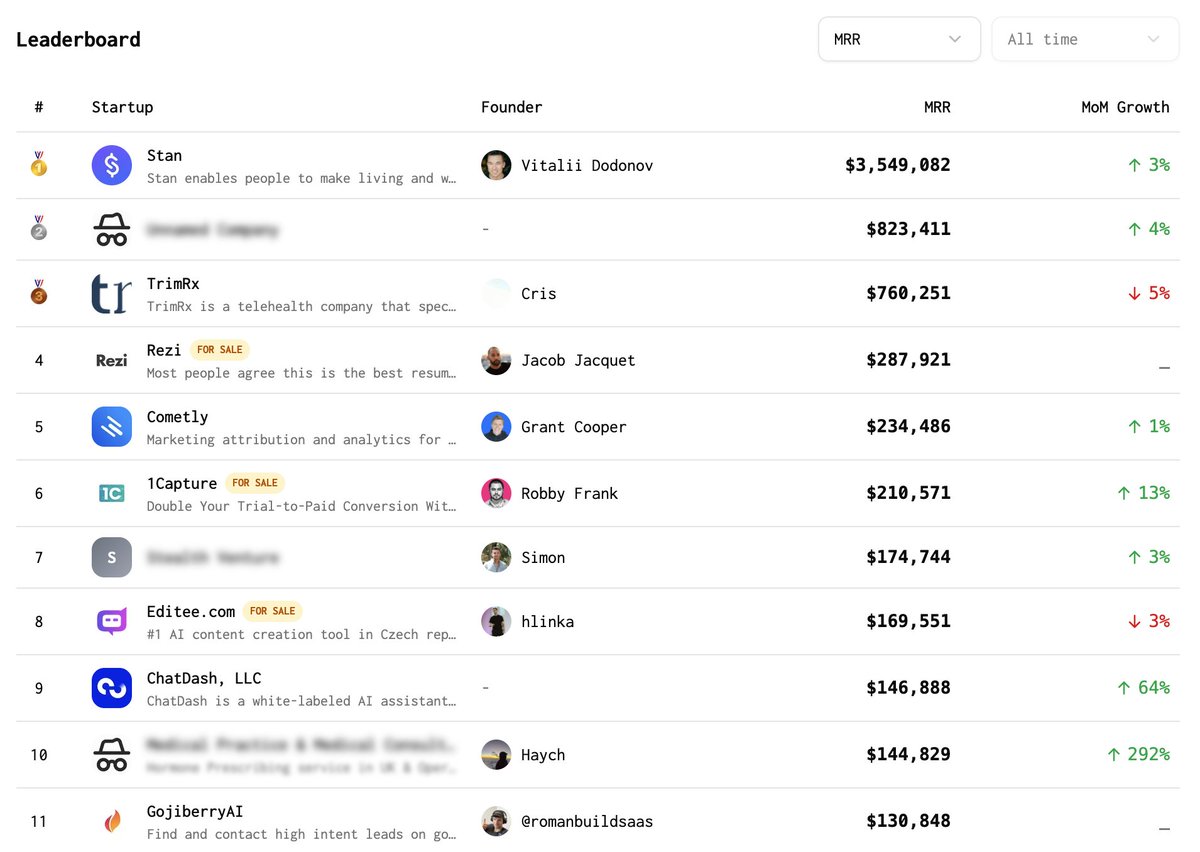1200x852 pixels.
Task: Open the Stan startup name
Action: tap(164, 155)
